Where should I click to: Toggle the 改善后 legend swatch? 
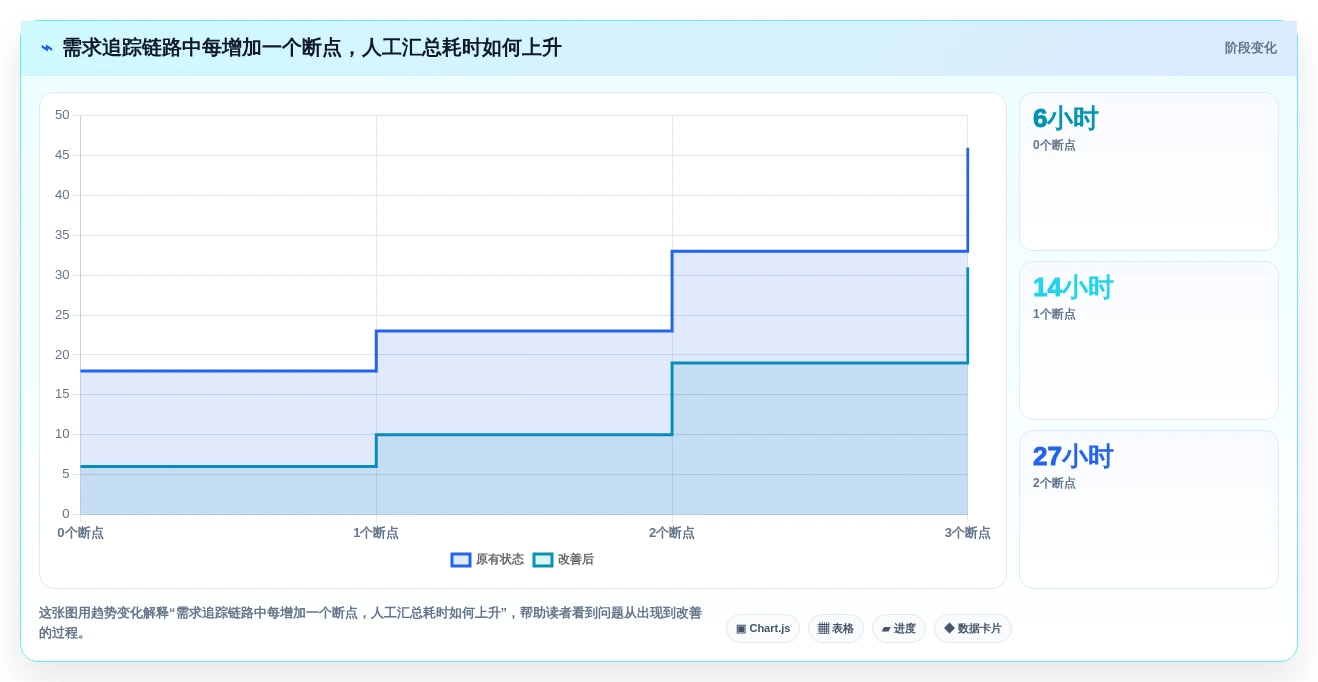click(x=543, y=560)
